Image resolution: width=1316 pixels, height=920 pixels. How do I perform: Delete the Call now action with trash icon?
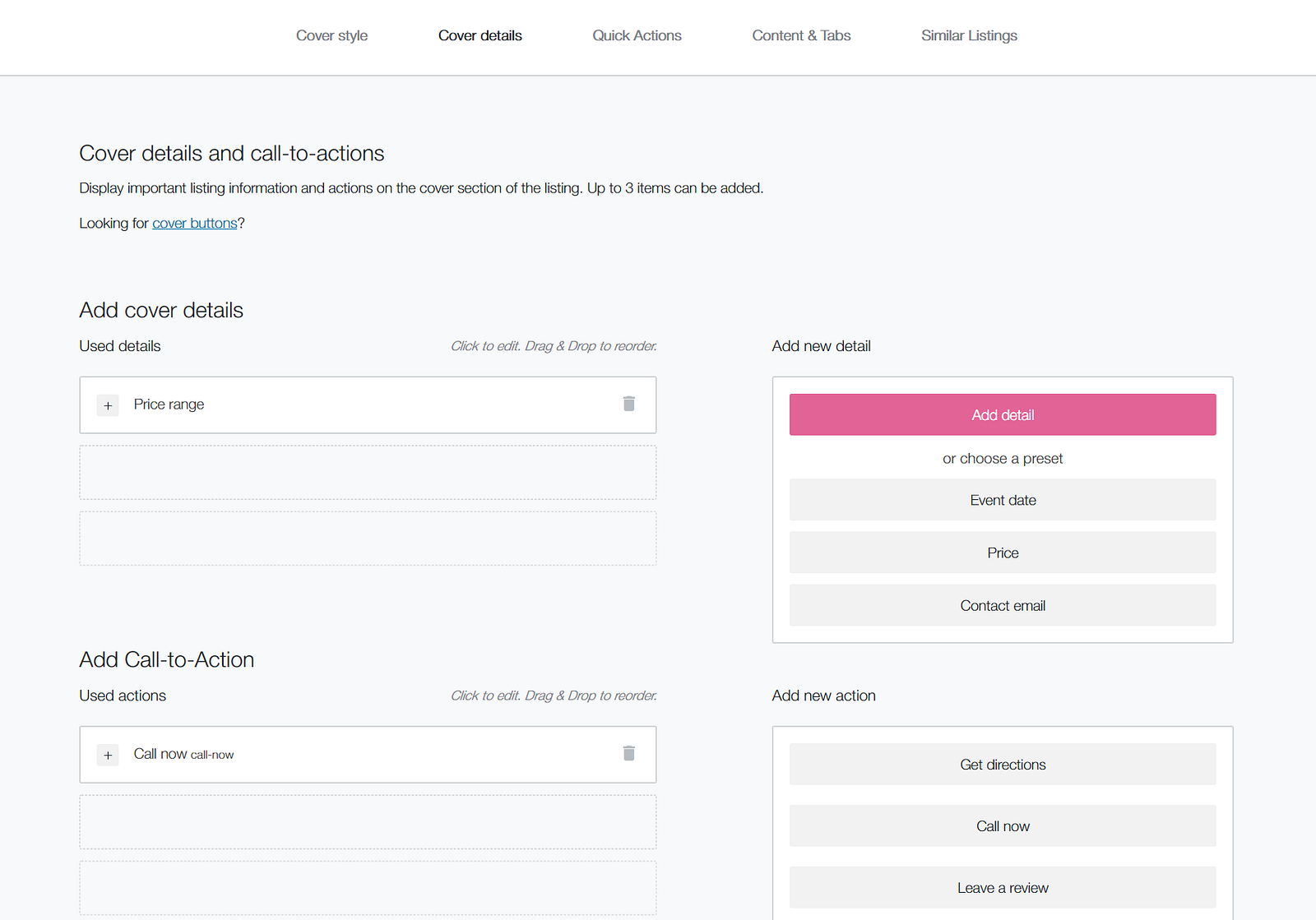point(629,753)
